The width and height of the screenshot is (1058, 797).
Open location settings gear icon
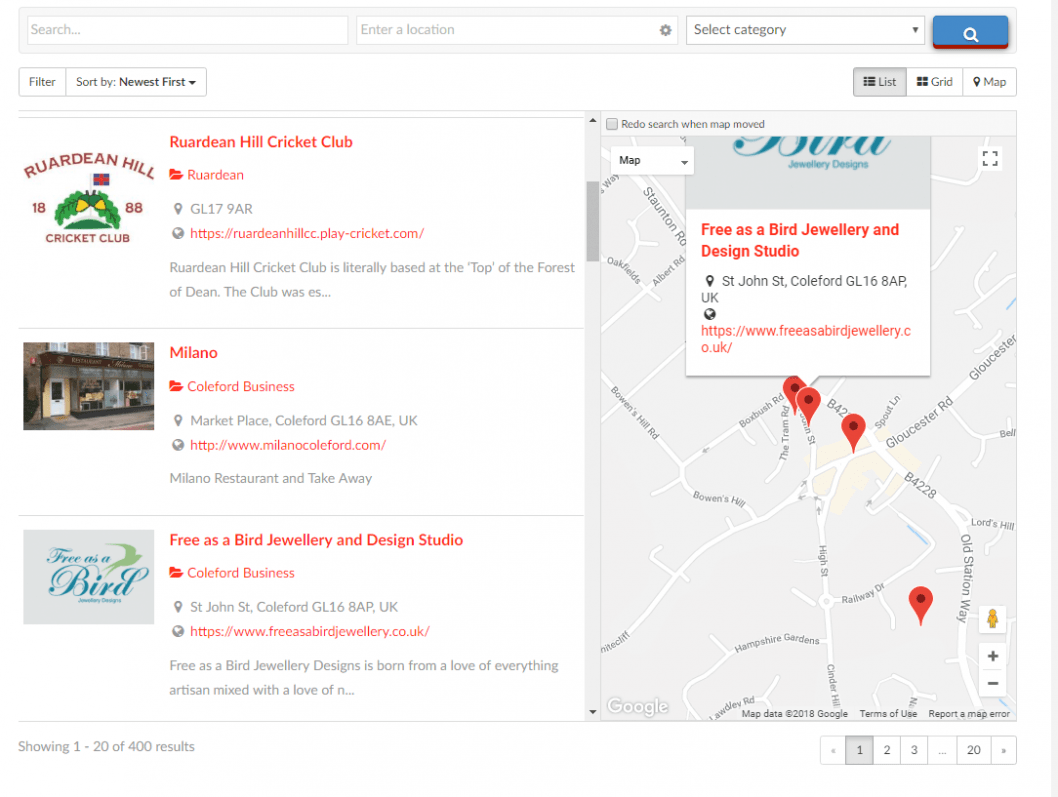[x=665, y=30]
